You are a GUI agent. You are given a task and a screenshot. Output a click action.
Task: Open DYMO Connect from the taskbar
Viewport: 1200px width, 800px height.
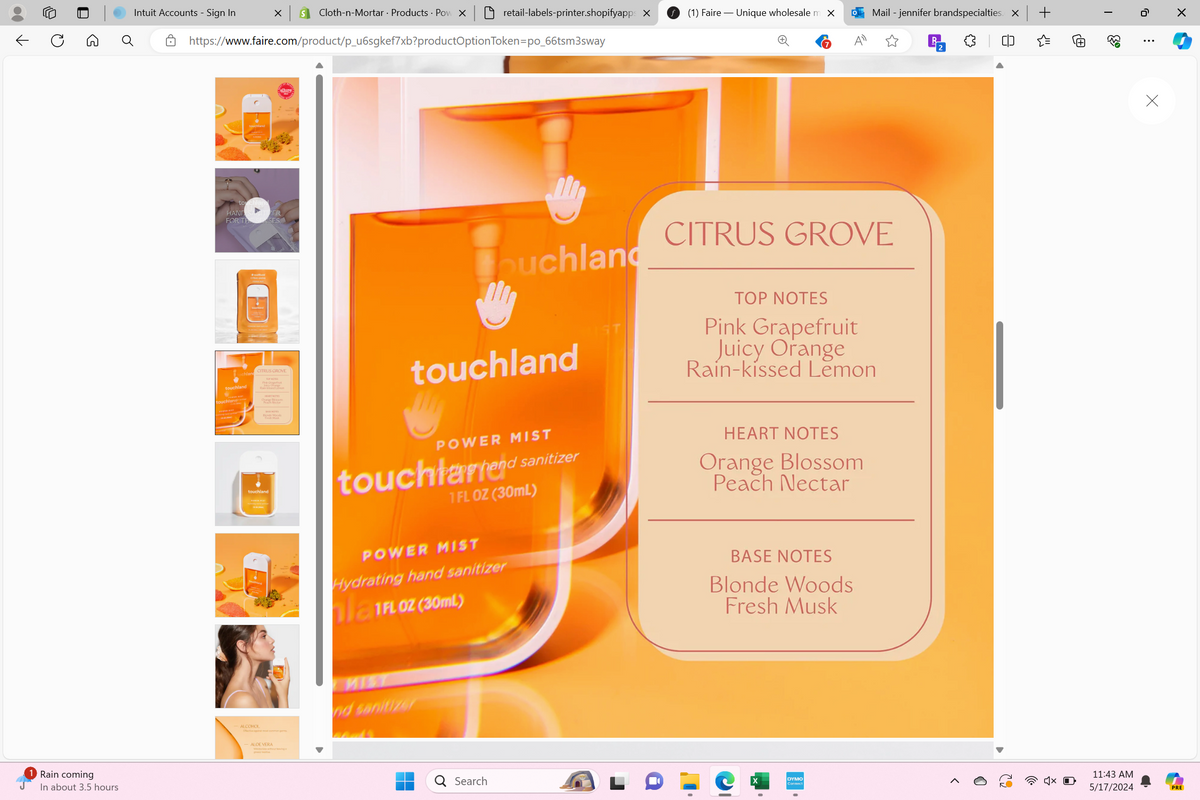[795, 780]
